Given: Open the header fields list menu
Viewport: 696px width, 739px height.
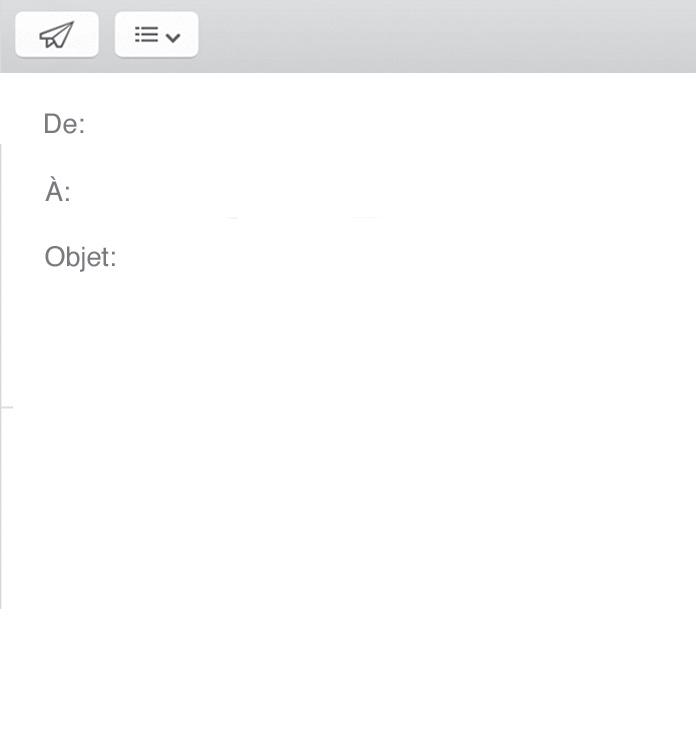Looking at the screenshot, I should (x=156, y=35).
